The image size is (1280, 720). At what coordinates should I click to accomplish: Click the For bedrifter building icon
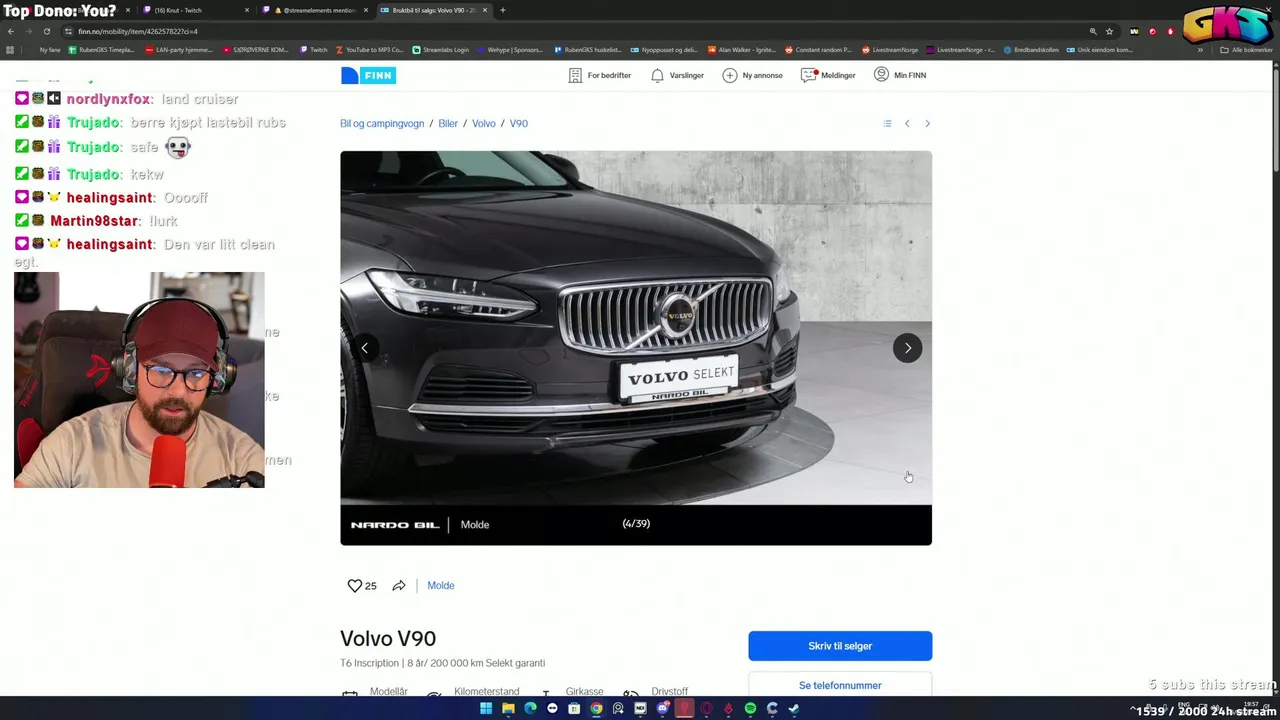[x=575, y=75]
